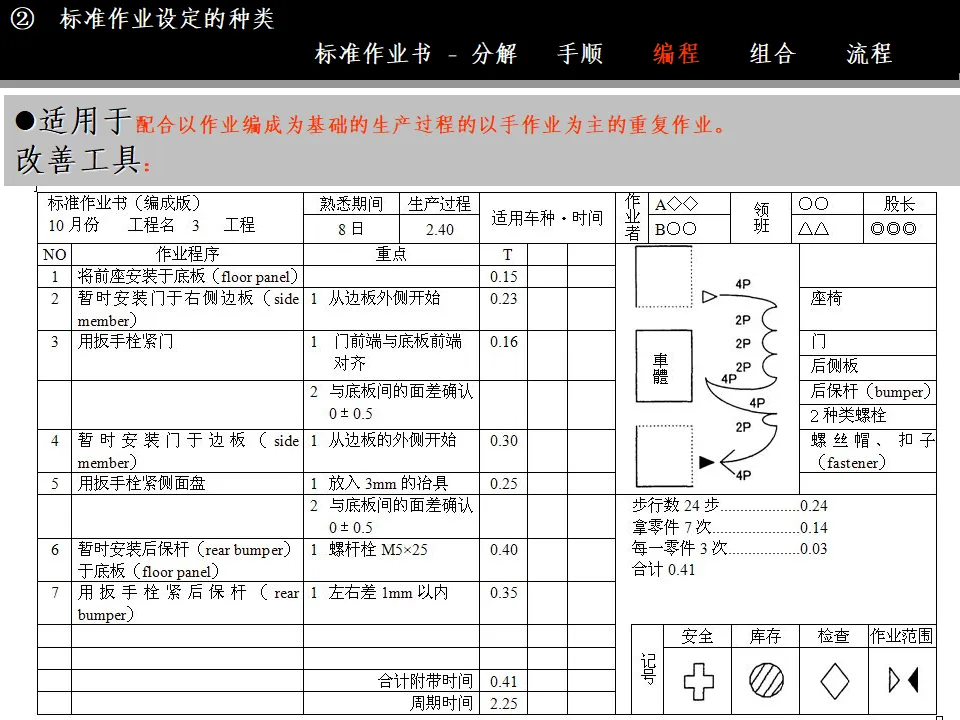Click the title 标准作业设定的种类
This screenshot has width=960, height=720.
[x=167, y=19]
